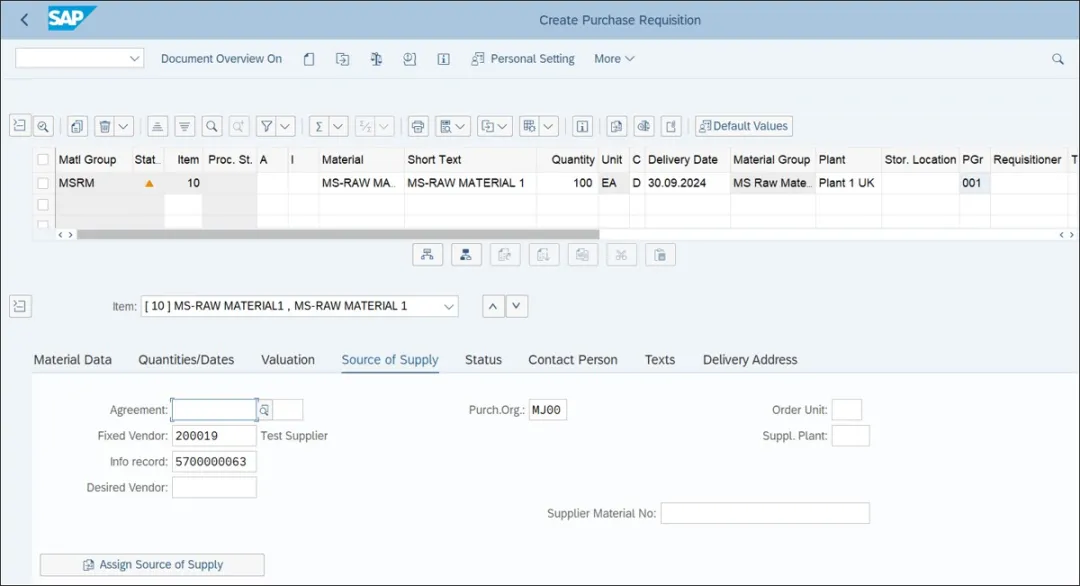Click Document Overview On
This screenshot has height=586, width=1080.
click(x=221, y=59)
